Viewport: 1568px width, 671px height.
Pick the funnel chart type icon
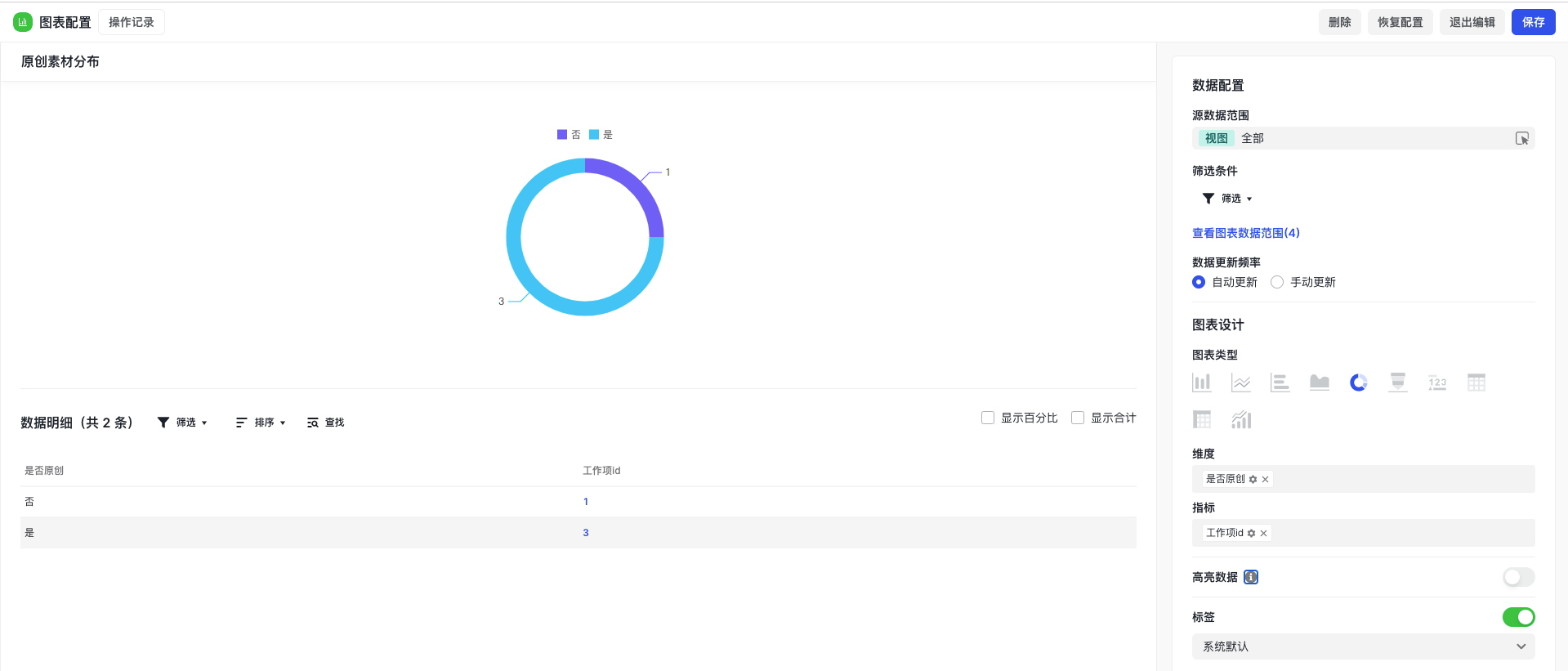tap(1397, 382)
